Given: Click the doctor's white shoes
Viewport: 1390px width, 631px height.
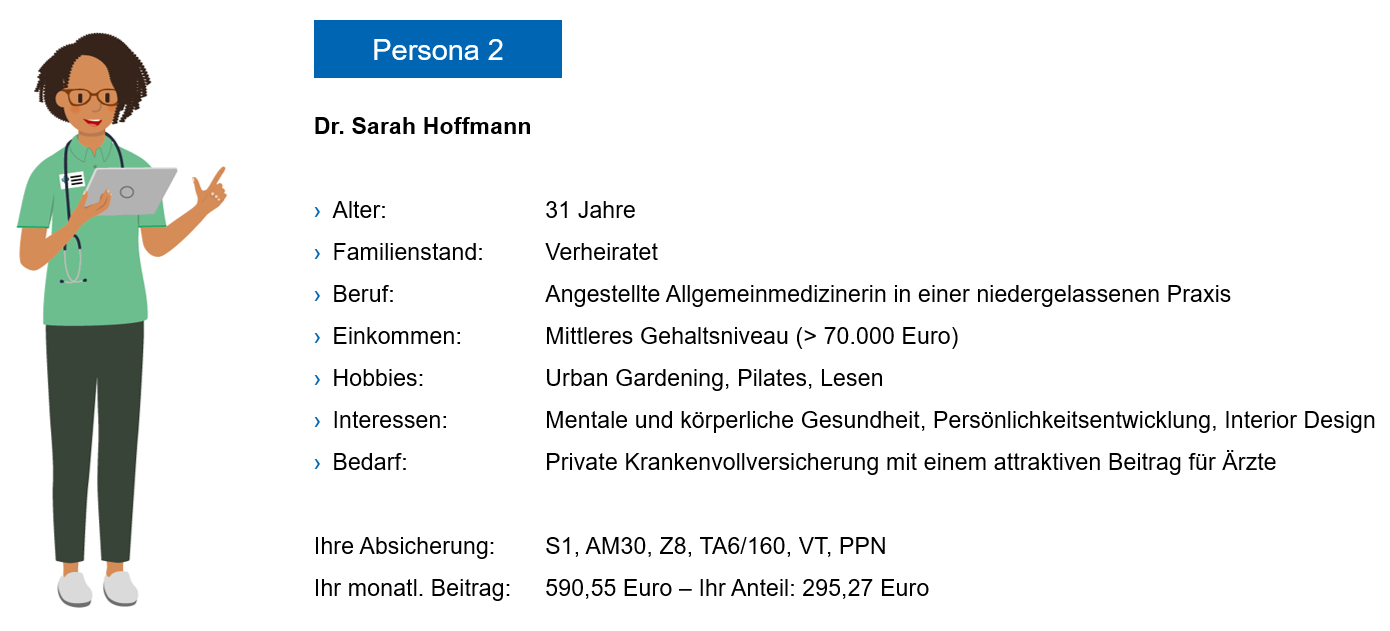Looking at the screenshot, I should [x=97, y=588].
